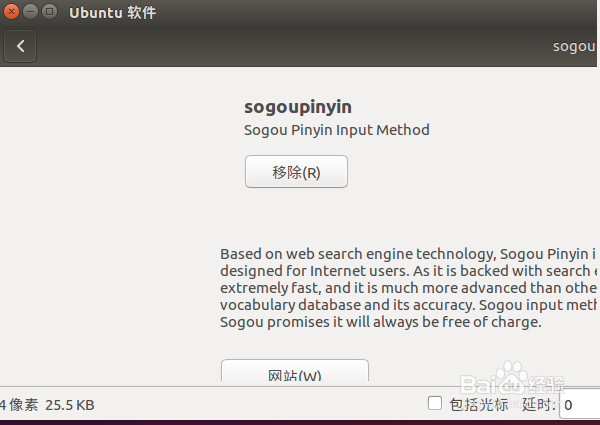Enable the 包括光标 checkbox
The width and height of the screenshot is (600, 425).
(x=435, y=403)
